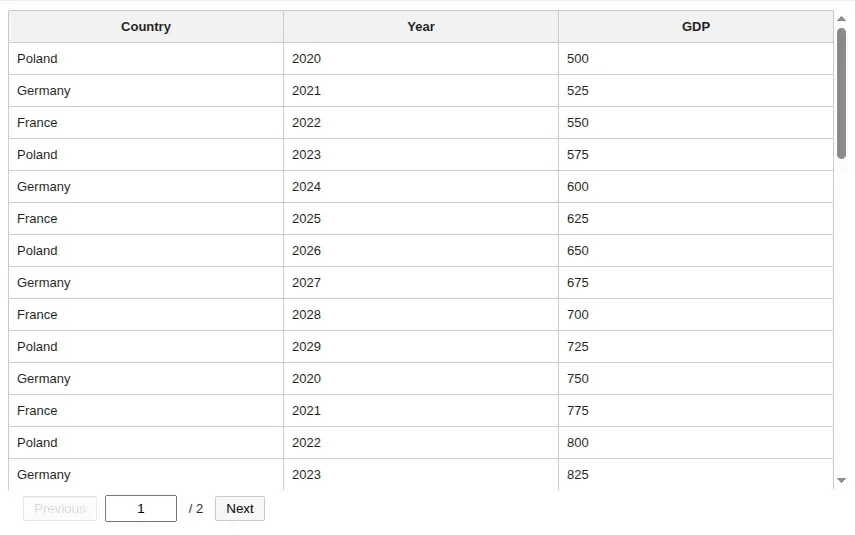Click the Next page button
The height and width of the screenshot is (535, 855).
(x=240, y=509)
